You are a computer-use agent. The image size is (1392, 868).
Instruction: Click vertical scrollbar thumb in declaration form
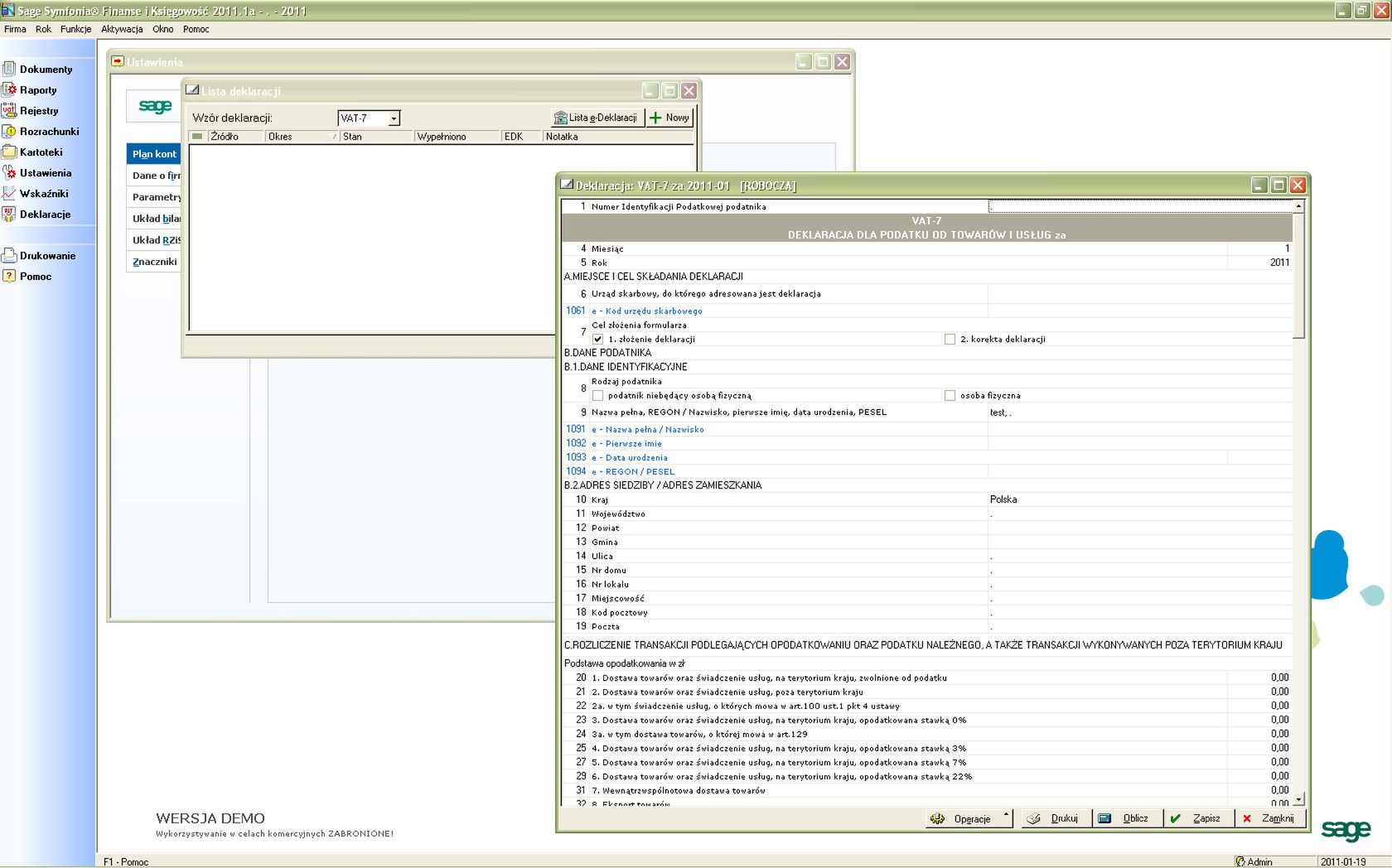tap(1298, 276)
